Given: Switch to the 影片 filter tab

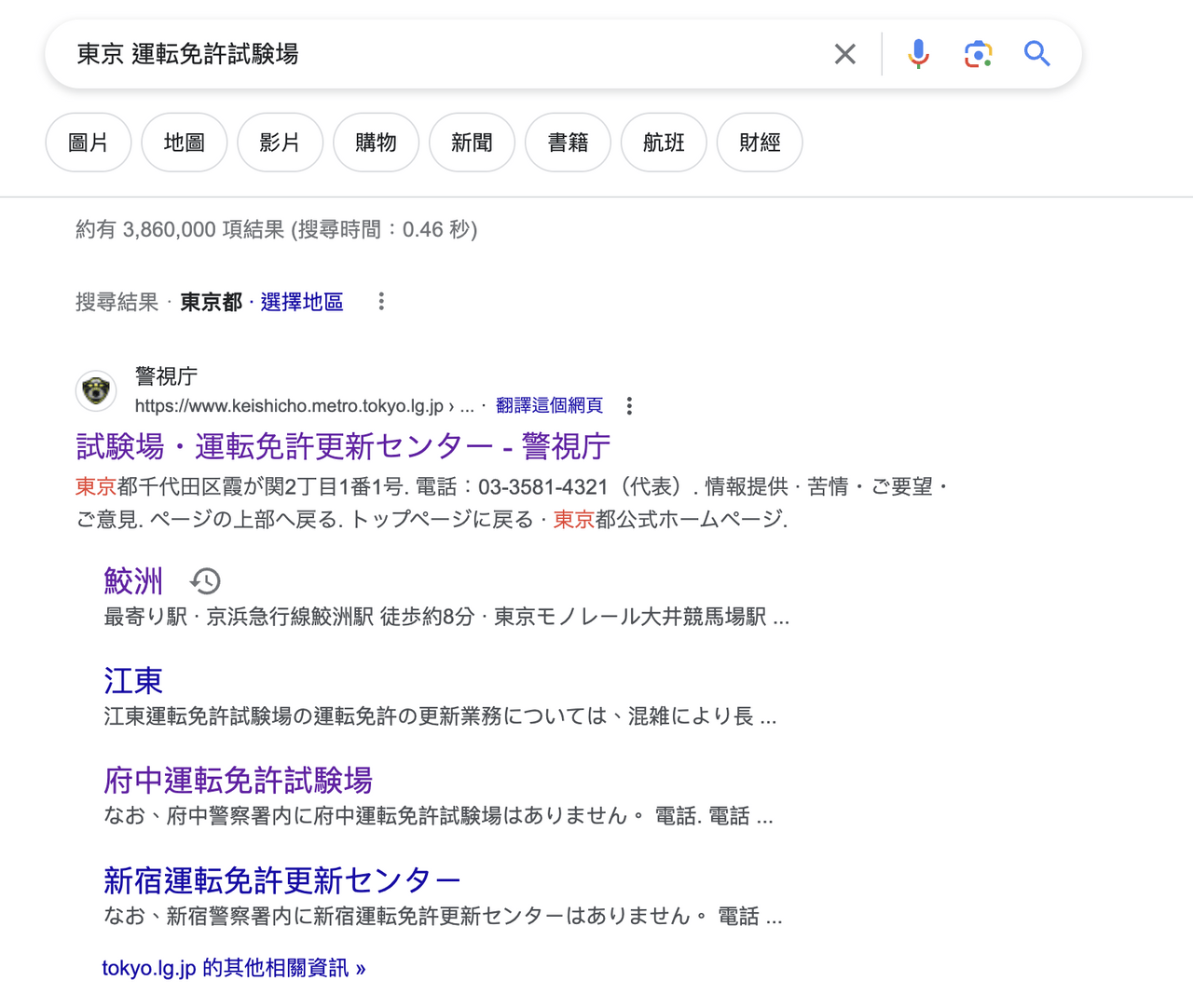Looking at the screenshot, I should point(281,143).
